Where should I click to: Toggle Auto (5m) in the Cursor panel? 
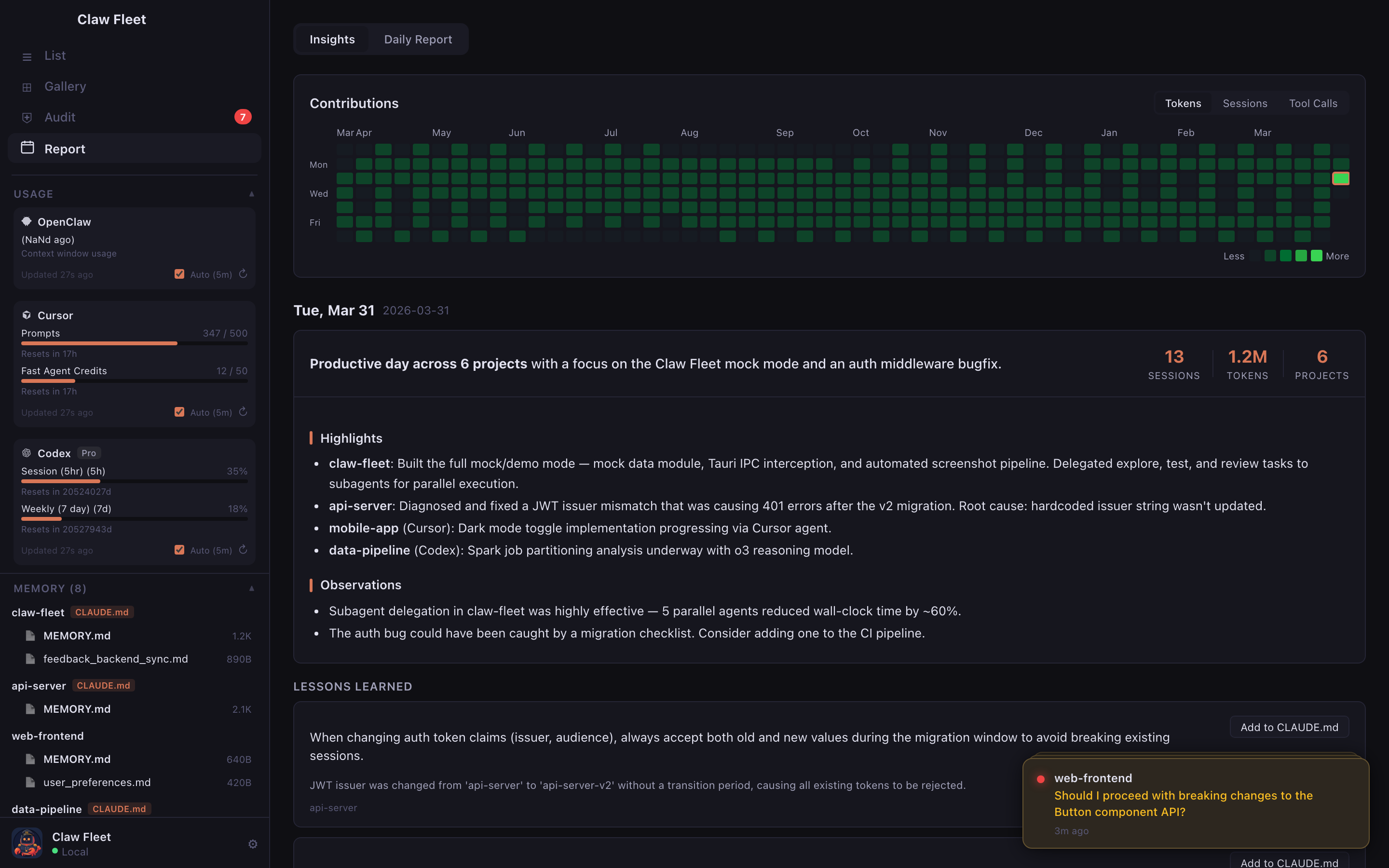179,412
